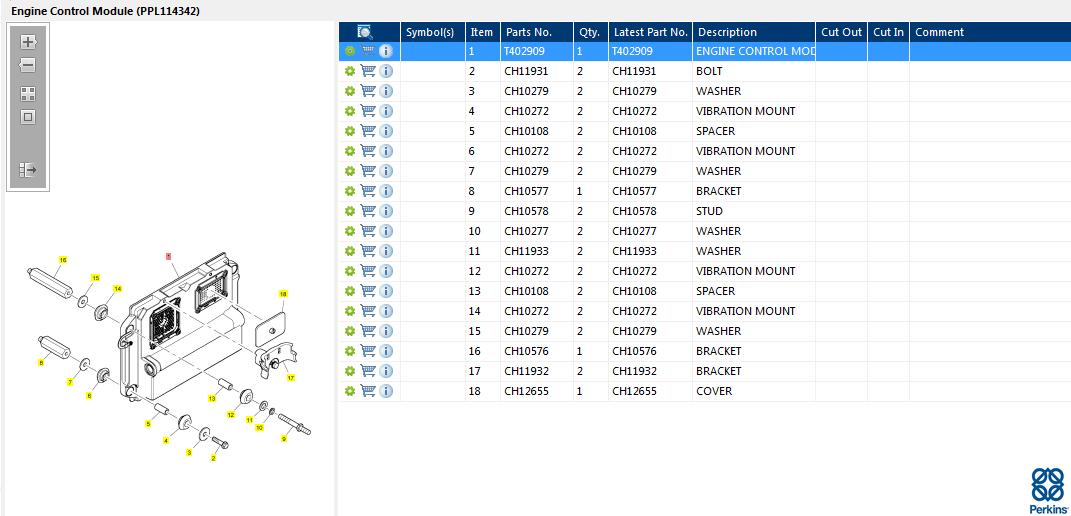Show info for item 10 WASHER
Image resolution: width=1071 pixels, height=516 pixels.
pos(386,231)
